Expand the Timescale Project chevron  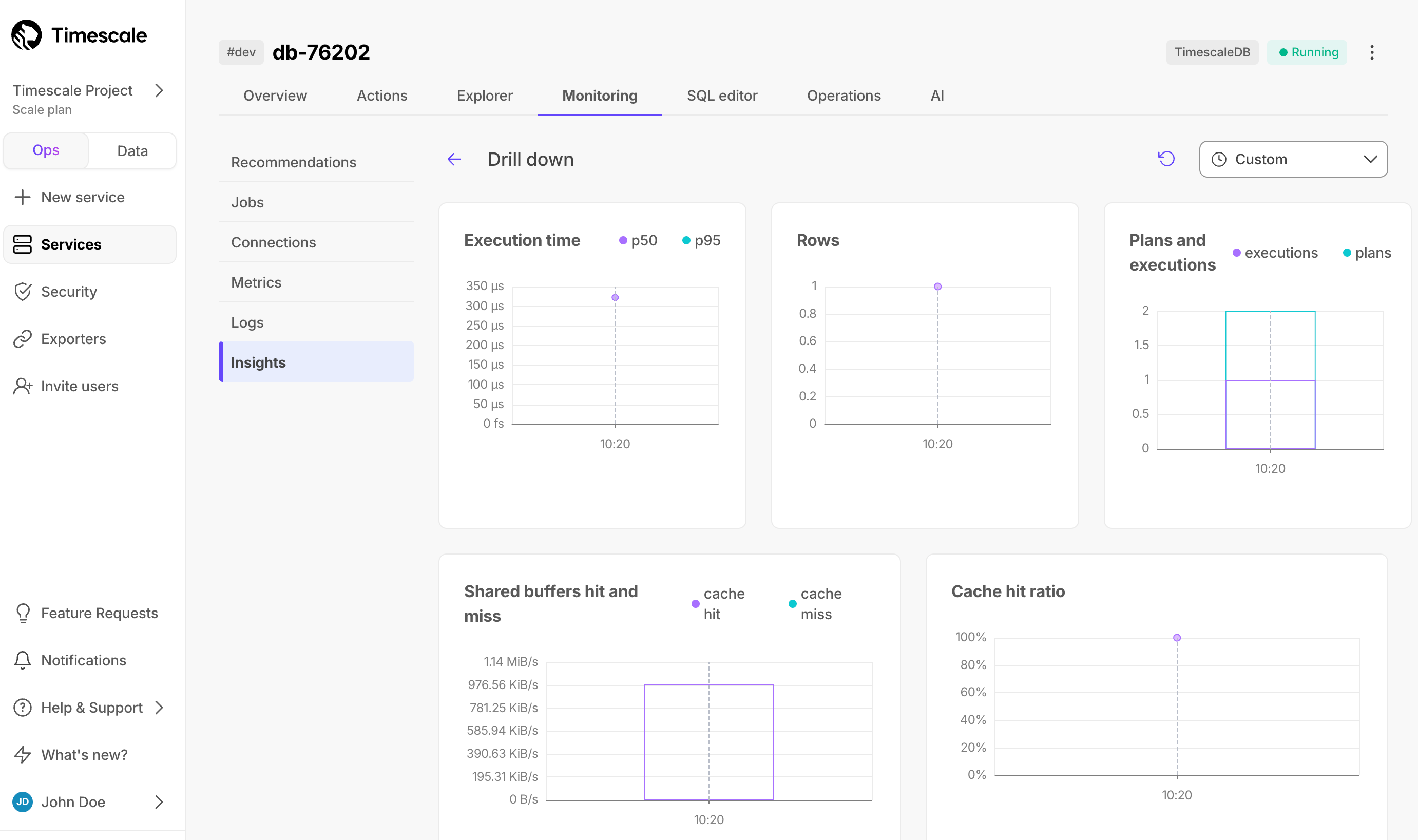159,90
